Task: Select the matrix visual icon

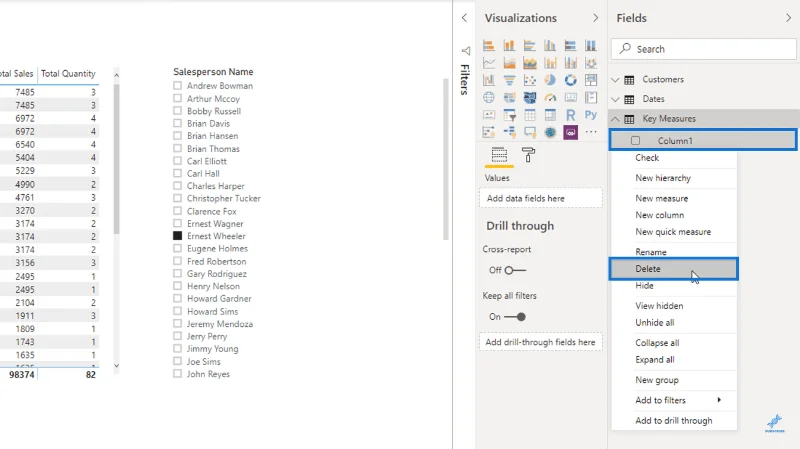Action: pyautogui.click(x=550, y=115)
